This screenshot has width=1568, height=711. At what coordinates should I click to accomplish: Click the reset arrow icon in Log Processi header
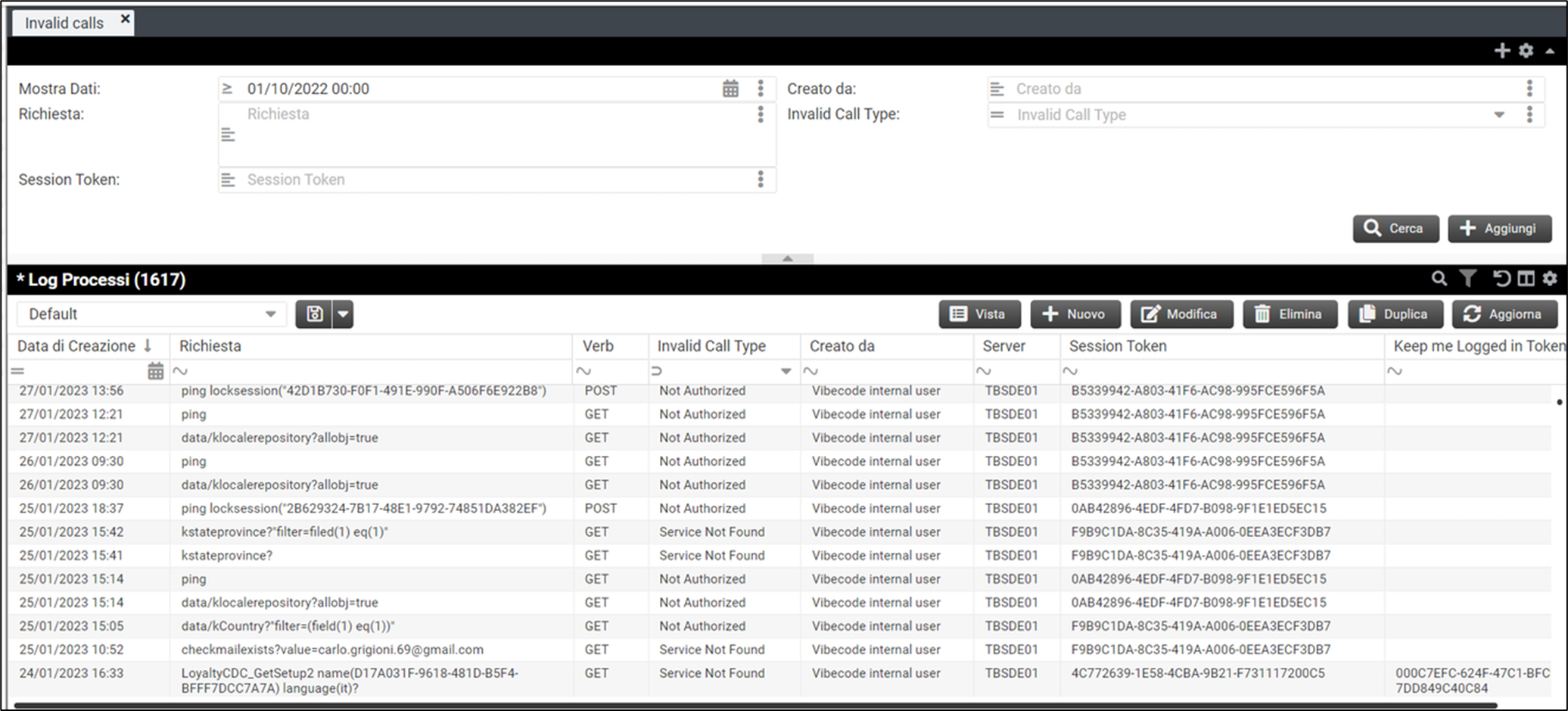[x=1501, y=279]
